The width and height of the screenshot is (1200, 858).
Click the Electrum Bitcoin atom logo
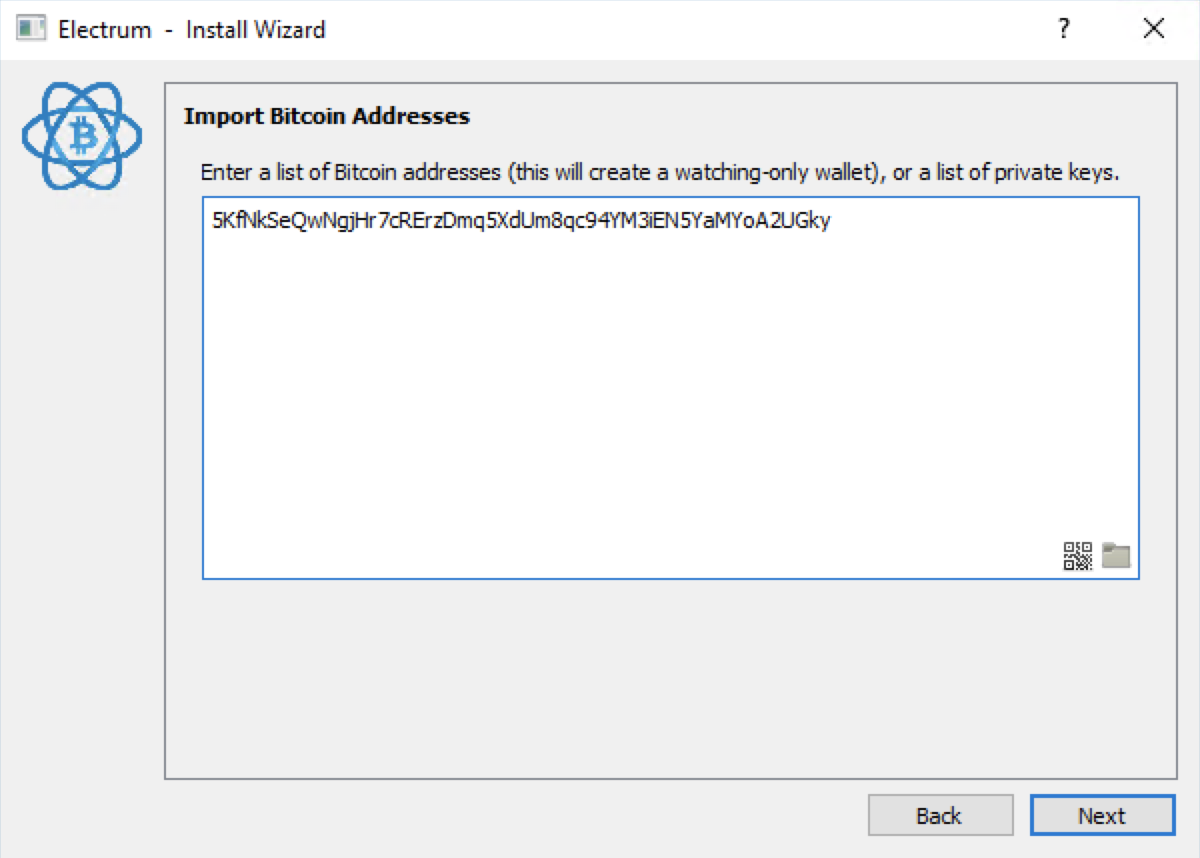pos(83,135)
